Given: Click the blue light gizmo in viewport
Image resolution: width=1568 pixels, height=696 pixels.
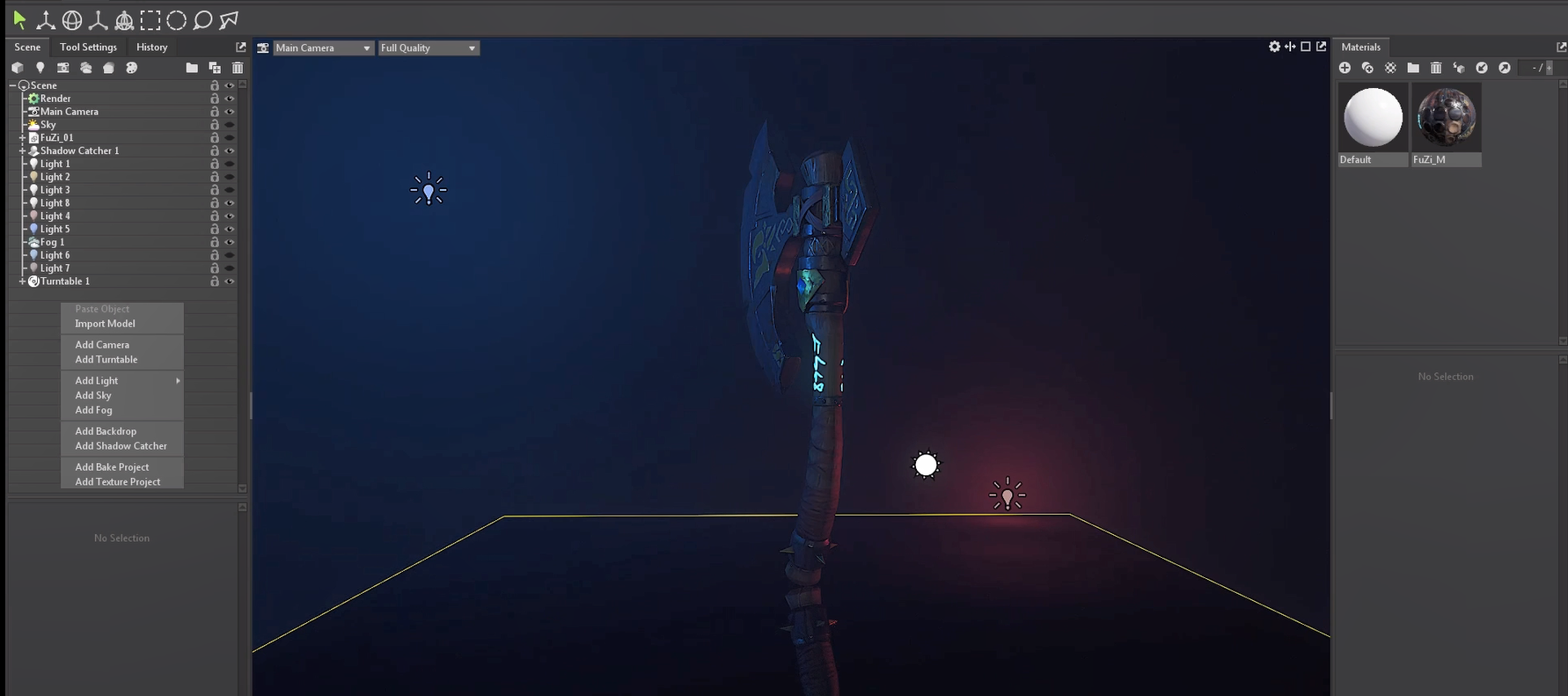Looking at the screenshot, I should [x=429, y=190].
